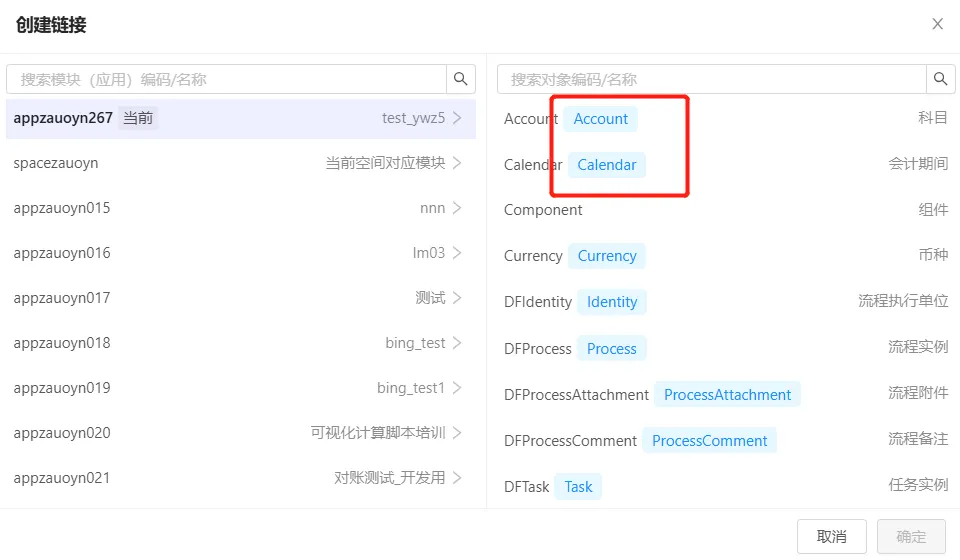Choose the DFTask Task tag
The height and width of the screenshot is (560, 960).
578,487
